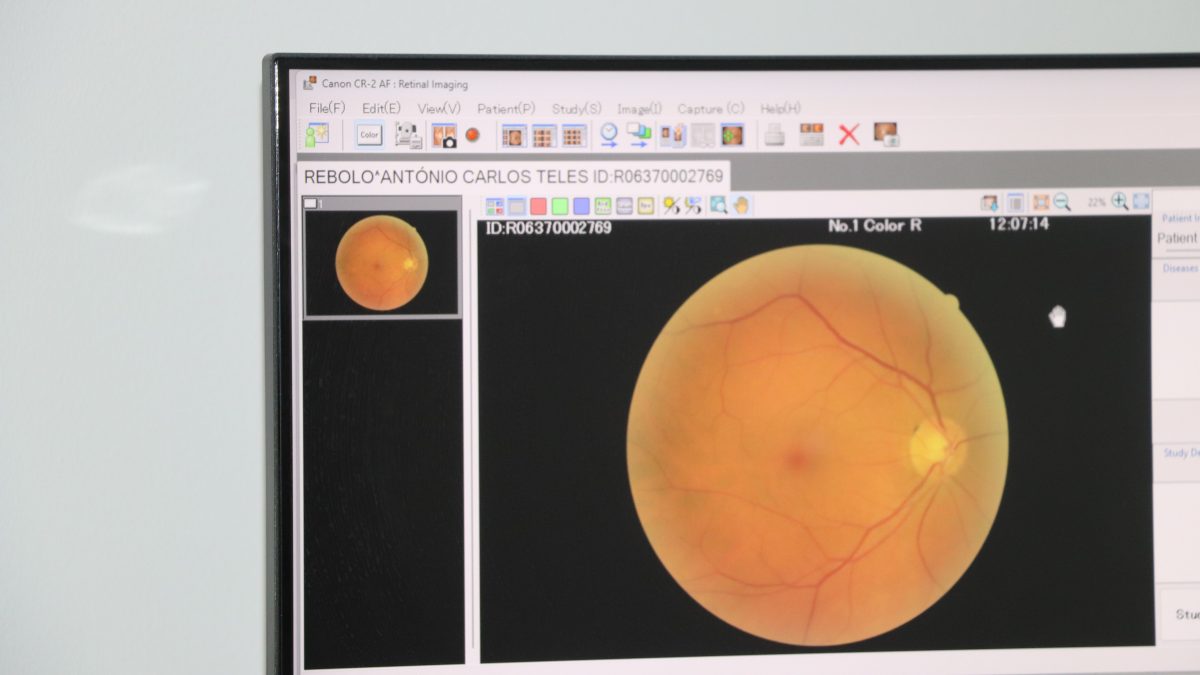Click the camera capture icon
The height and width of the screenshot is (675, 1200).
pyautogui.click(x=444, y=136)
